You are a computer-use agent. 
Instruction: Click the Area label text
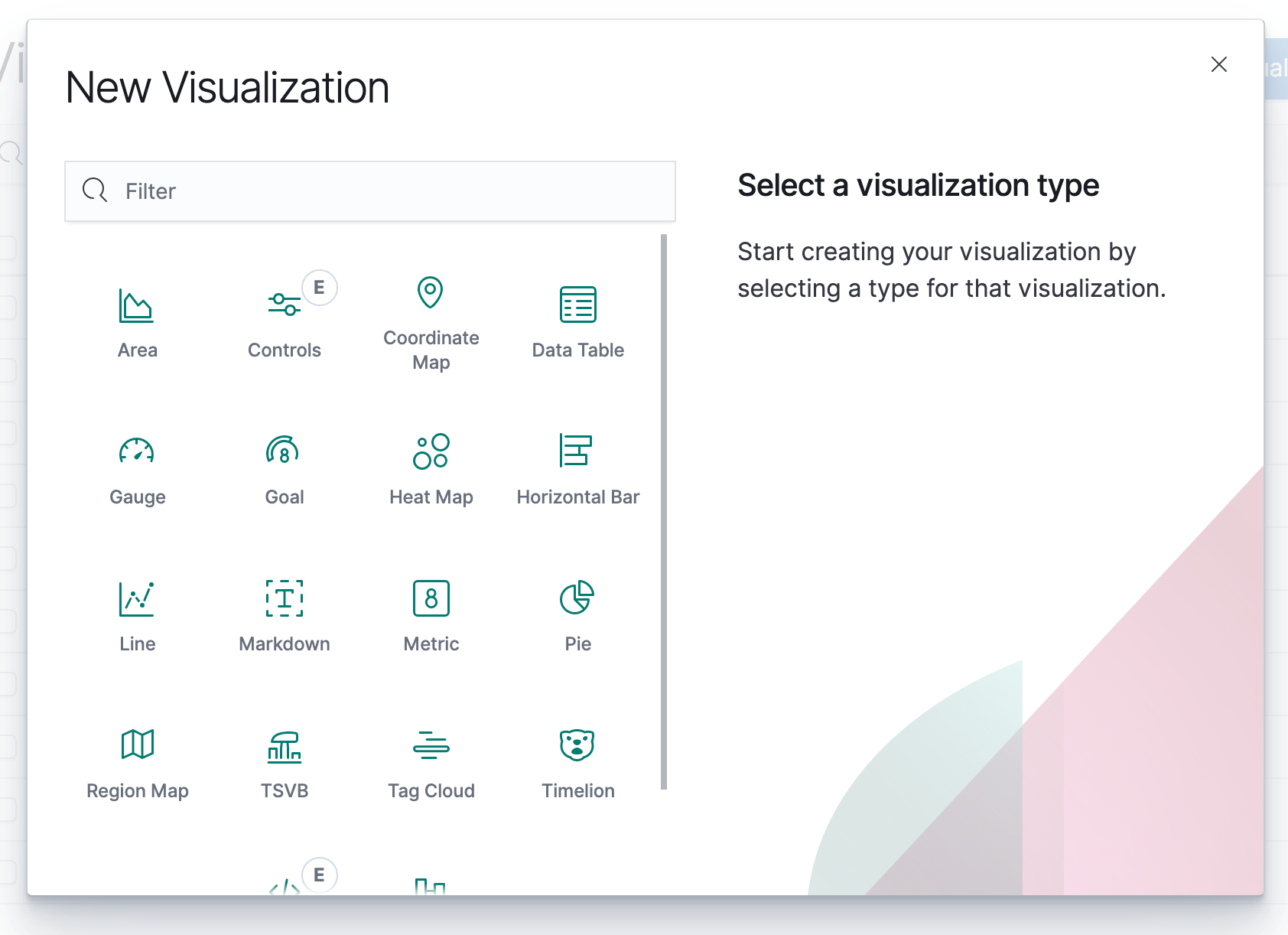click(x=138, y=350)
